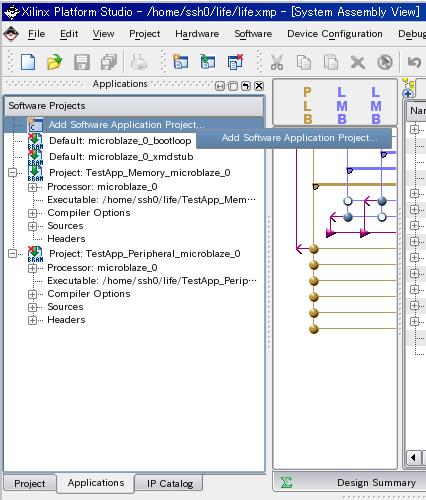Expand Sources under TestApp_Memory project
The height and width of the screenshot is (500, 426).
(x=32, y=226)
